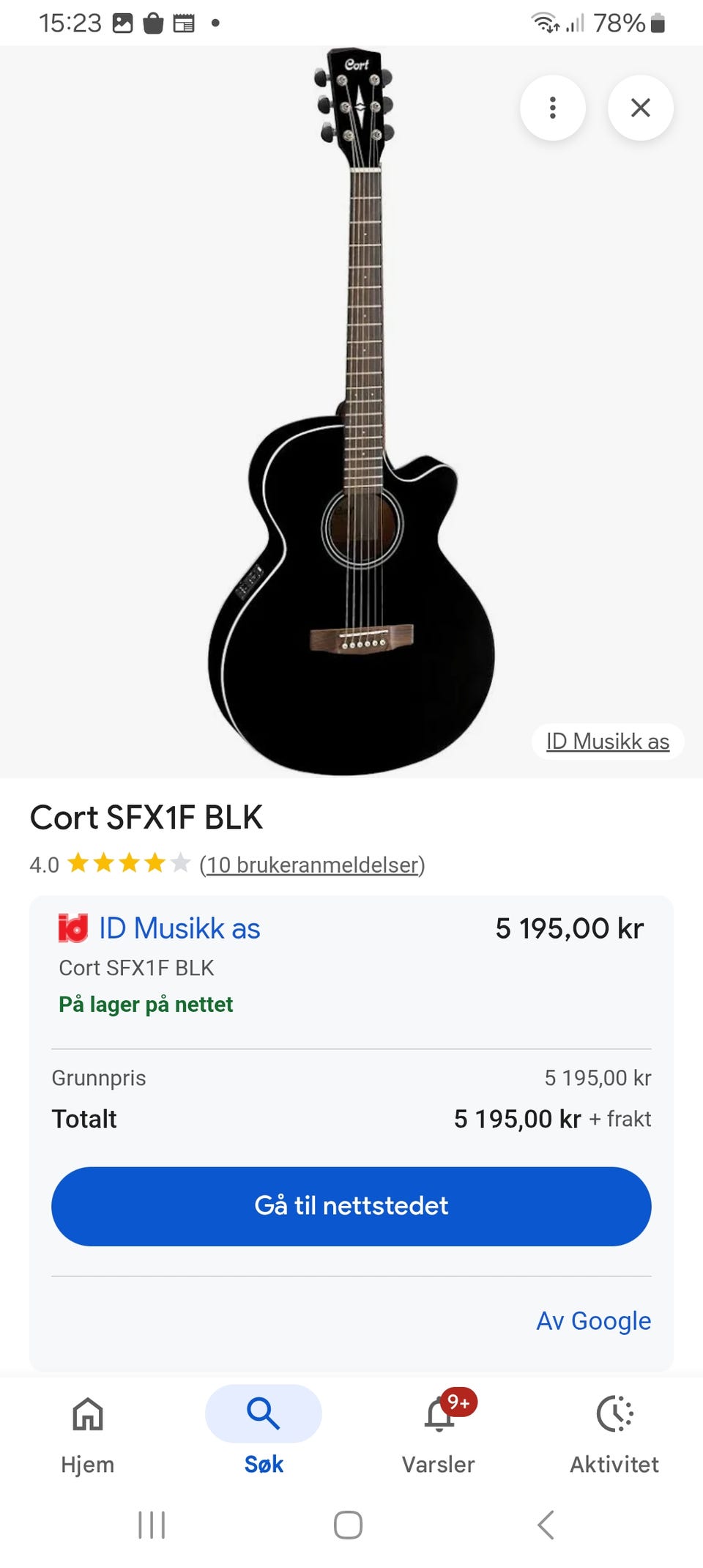
Task: Close the product detail overlay
Action: click(641, 108)
